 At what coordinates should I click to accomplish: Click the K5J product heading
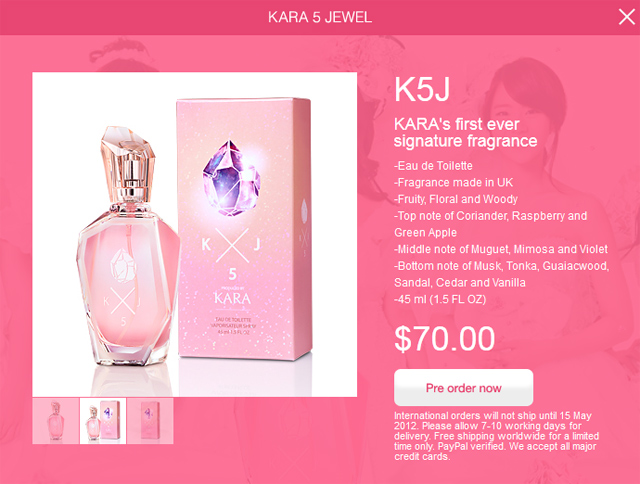click(x=422, y=89)
